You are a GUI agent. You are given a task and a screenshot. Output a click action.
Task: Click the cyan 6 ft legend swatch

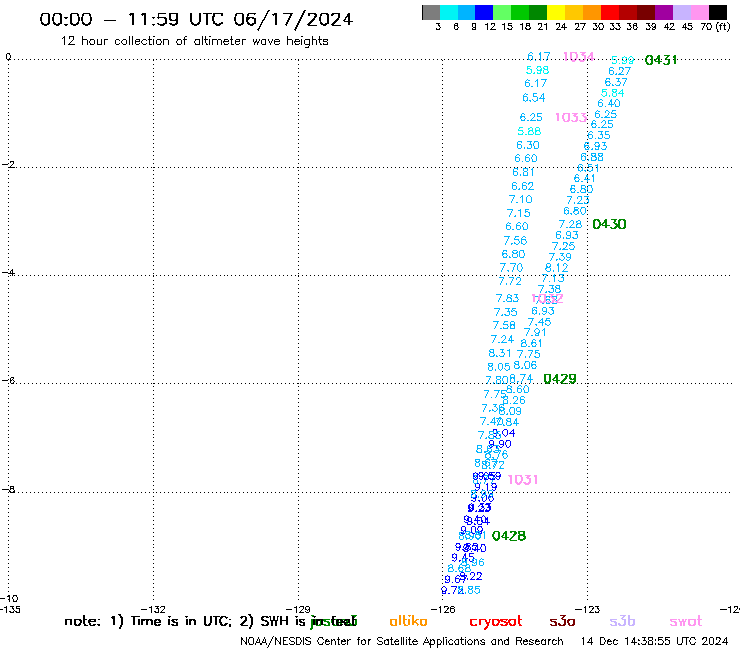coord(448,12)
